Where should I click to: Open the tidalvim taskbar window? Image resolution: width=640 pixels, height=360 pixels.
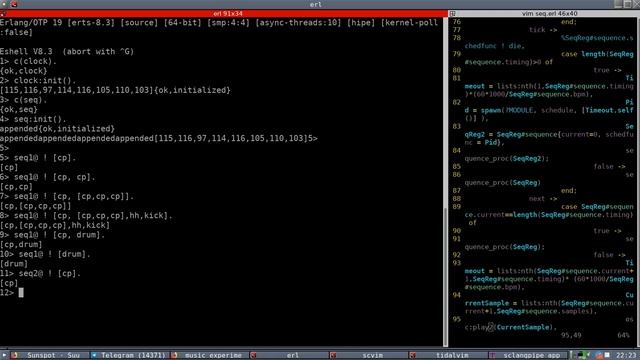click(449, 355)
